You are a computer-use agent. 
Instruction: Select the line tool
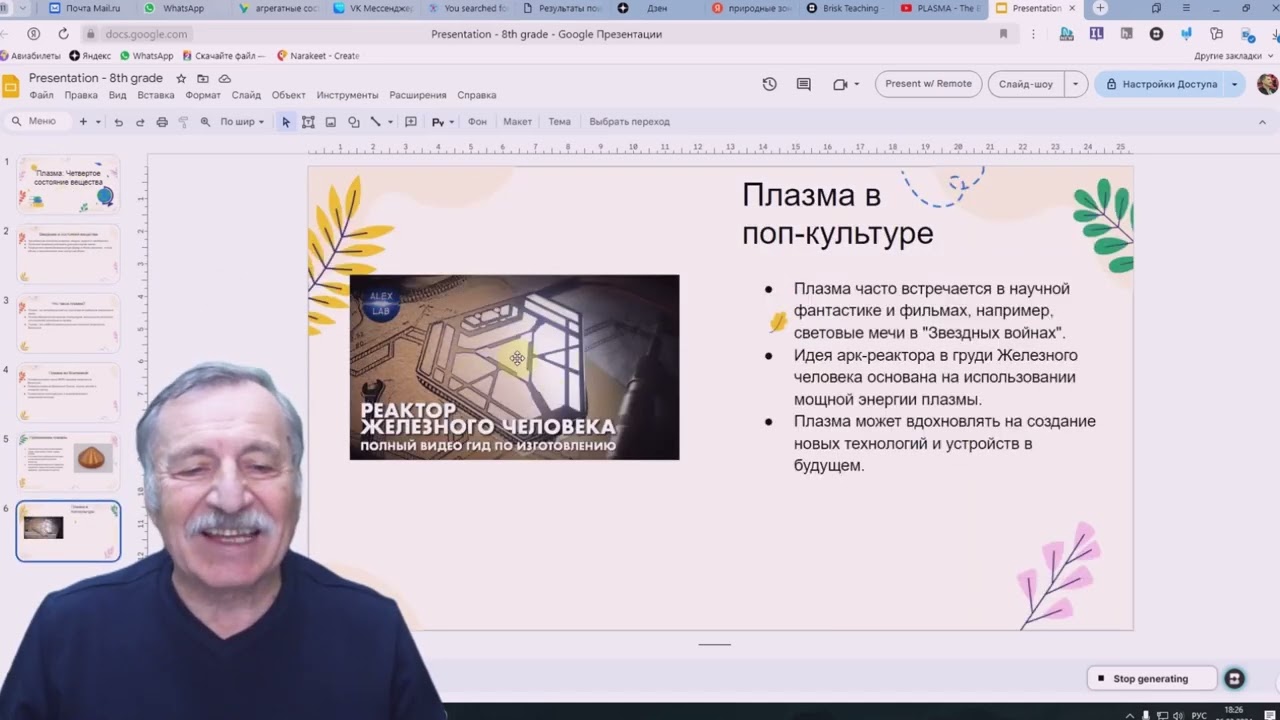point(376,122)
